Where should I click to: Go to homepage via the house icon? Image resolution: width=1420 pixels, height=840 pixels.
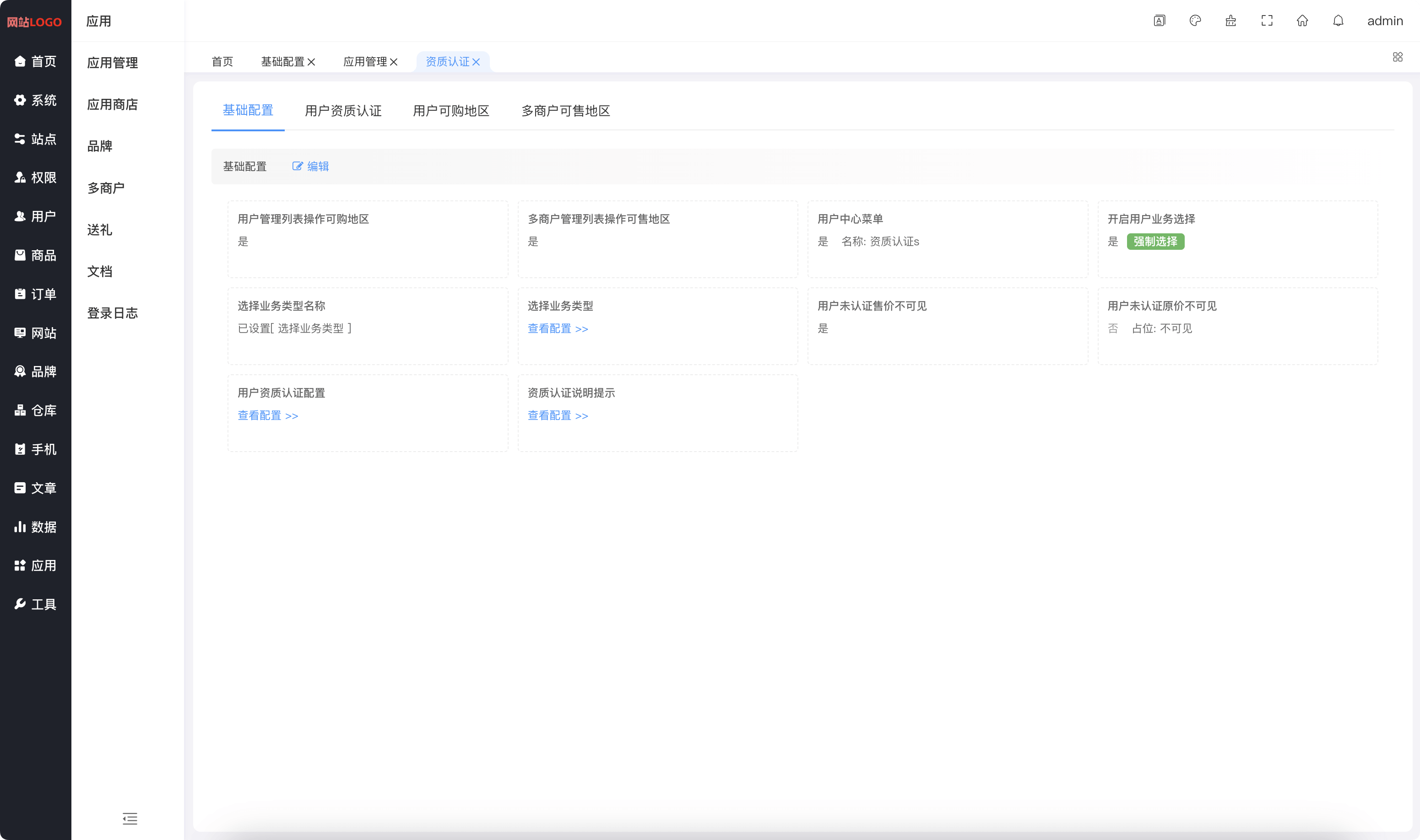tap(1303, 21)
